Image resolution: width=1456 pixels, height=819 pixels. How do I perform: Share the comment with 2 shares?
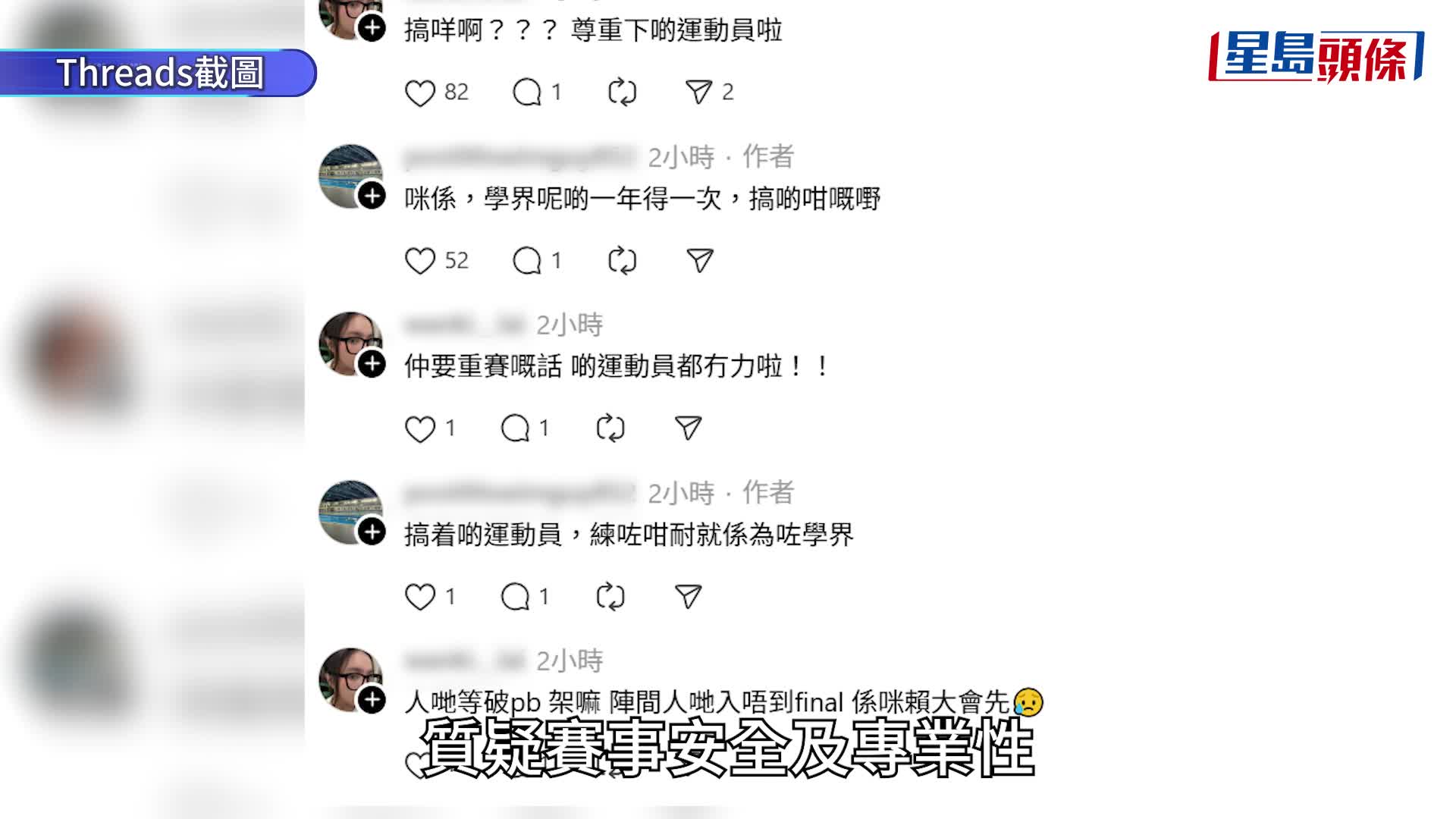(x=698, y=93)
